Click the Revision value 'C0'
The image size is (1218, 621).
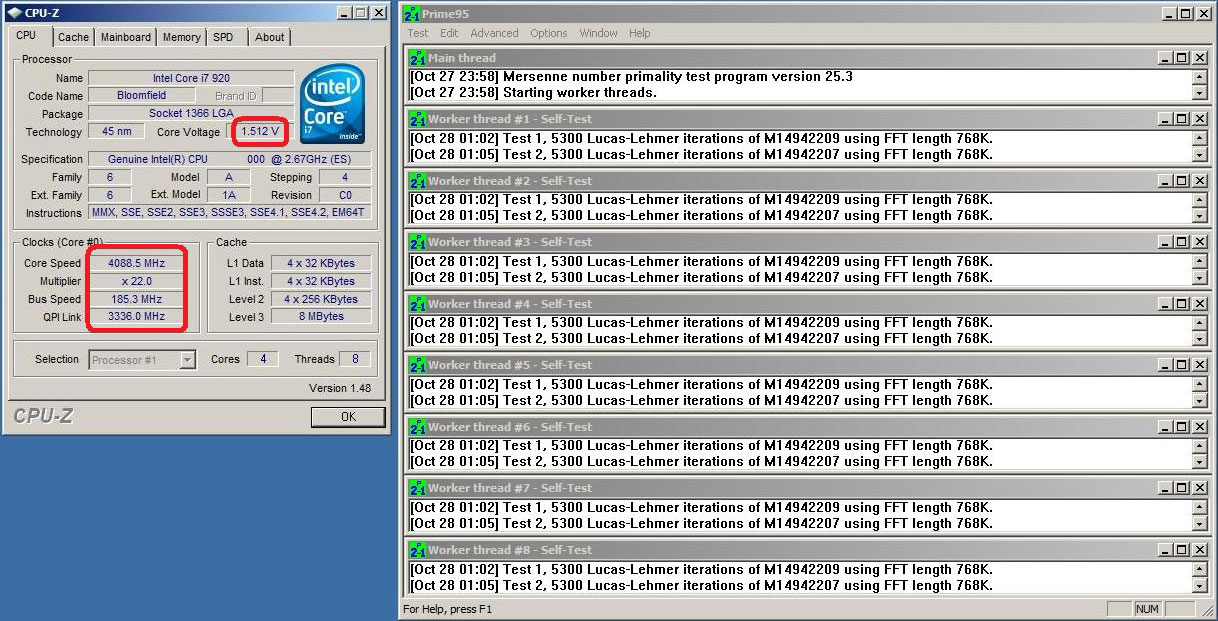tap(345, 195)
